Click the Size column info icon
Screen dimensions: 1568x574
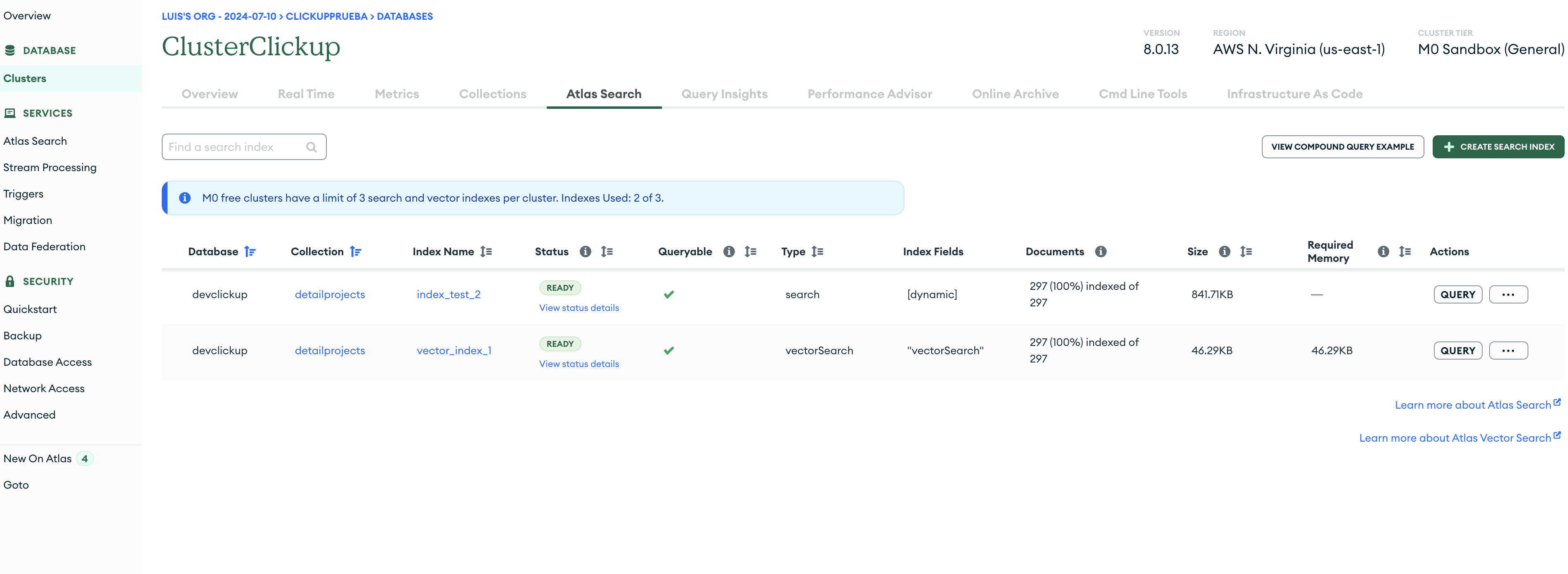pos(1224,252)
